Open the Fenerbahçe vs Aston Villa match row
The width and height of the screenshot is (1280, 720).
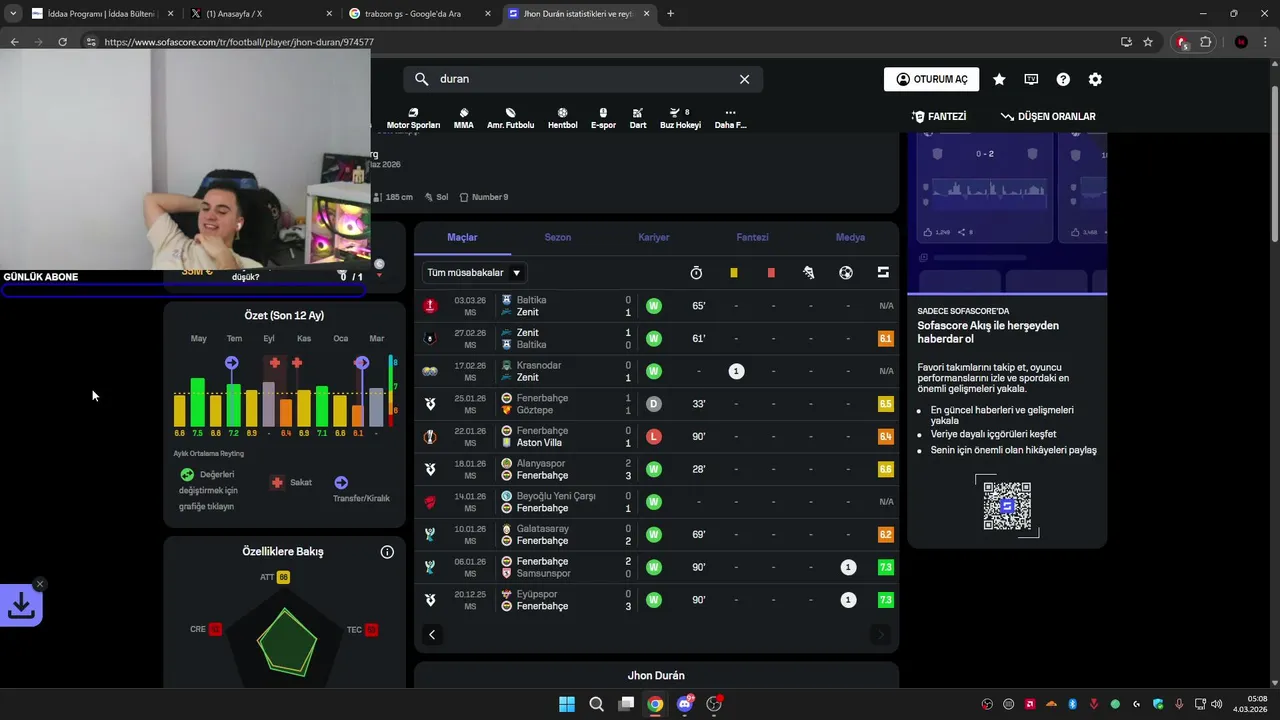tap(657, 436)
